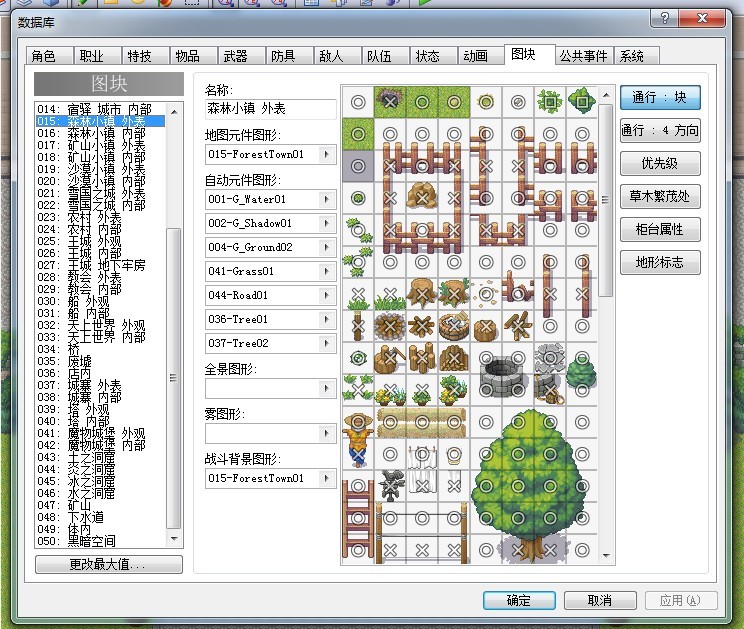Open the 004-G_Ground02 autotile dropdown

[326, 247]
